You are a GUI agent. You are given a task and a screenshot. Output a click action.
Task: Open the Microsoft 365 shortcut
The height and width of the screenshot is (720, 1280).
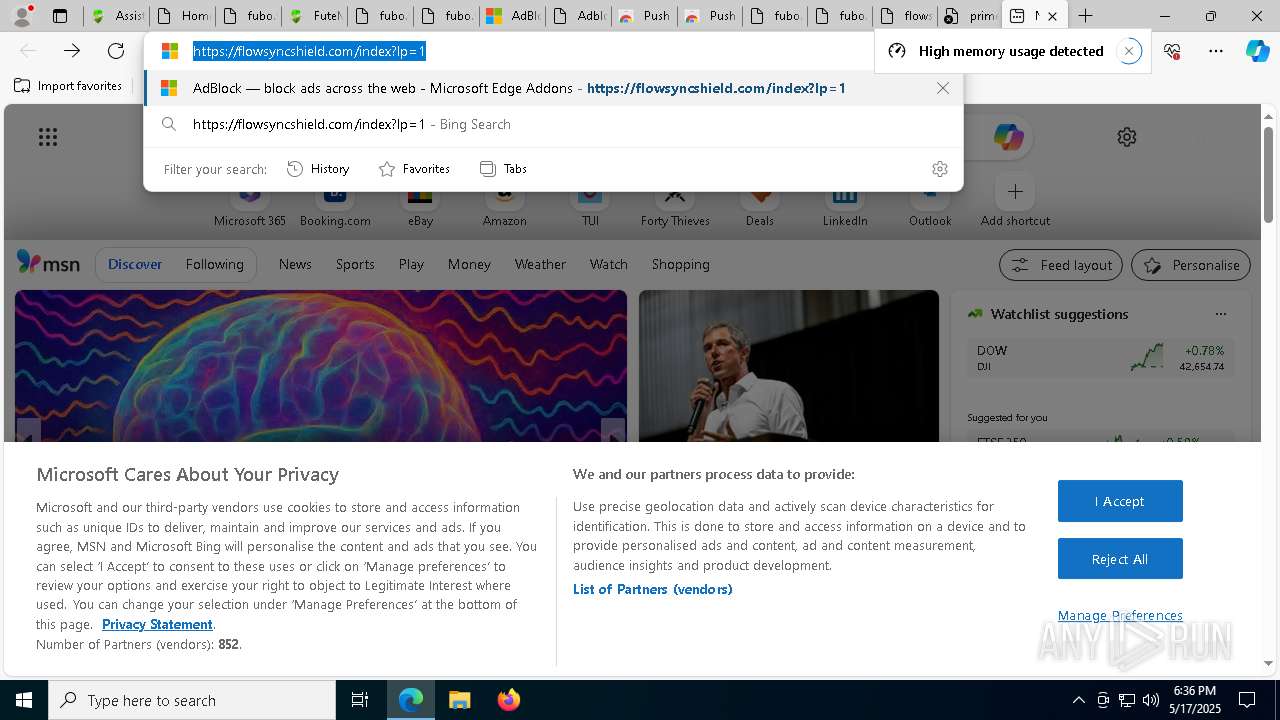[250, 205]
